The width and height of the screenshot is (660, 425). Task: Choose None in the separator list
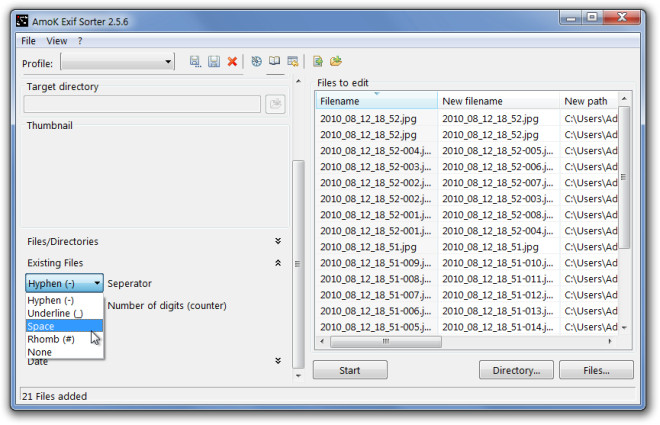click(x=64, y=352)
